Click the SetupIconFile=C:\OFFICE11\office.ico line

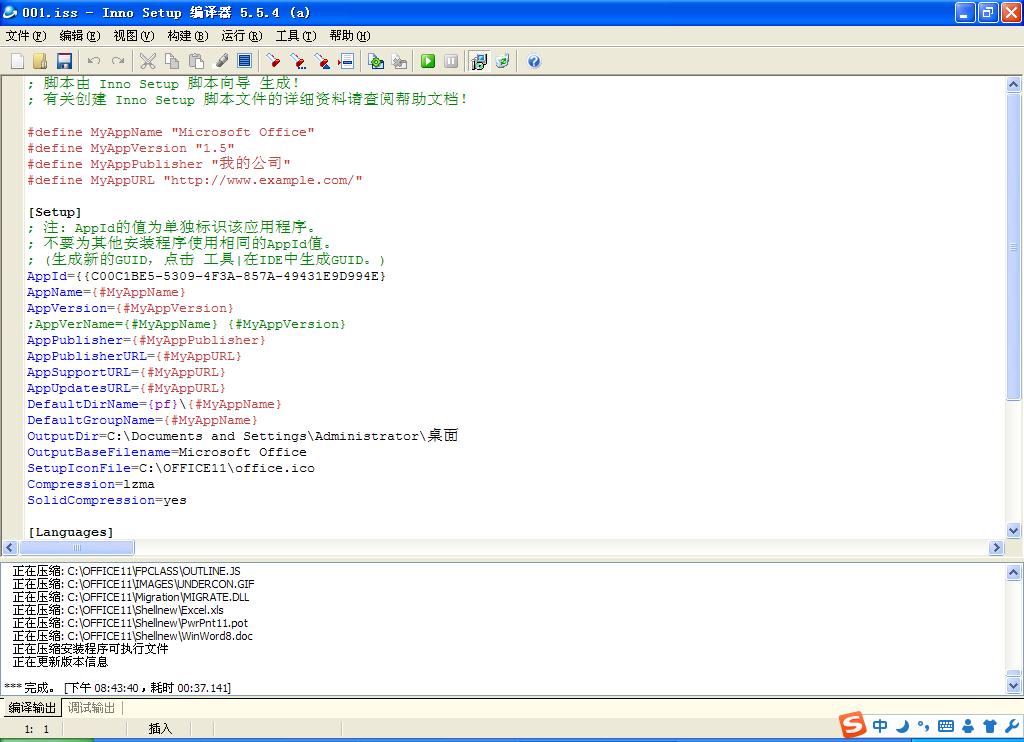pyautogui.click(x=170, y=468)
